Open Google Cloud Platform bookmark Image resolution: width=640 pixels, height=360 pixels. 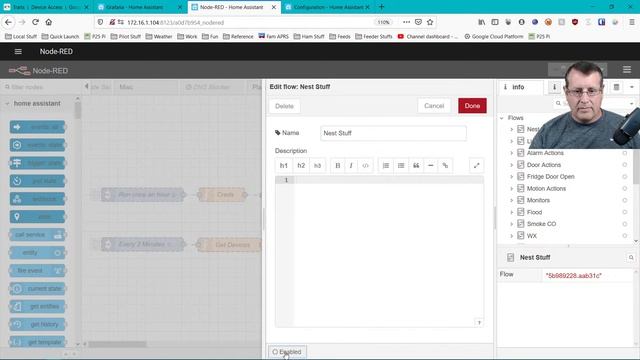click(493, 36)
